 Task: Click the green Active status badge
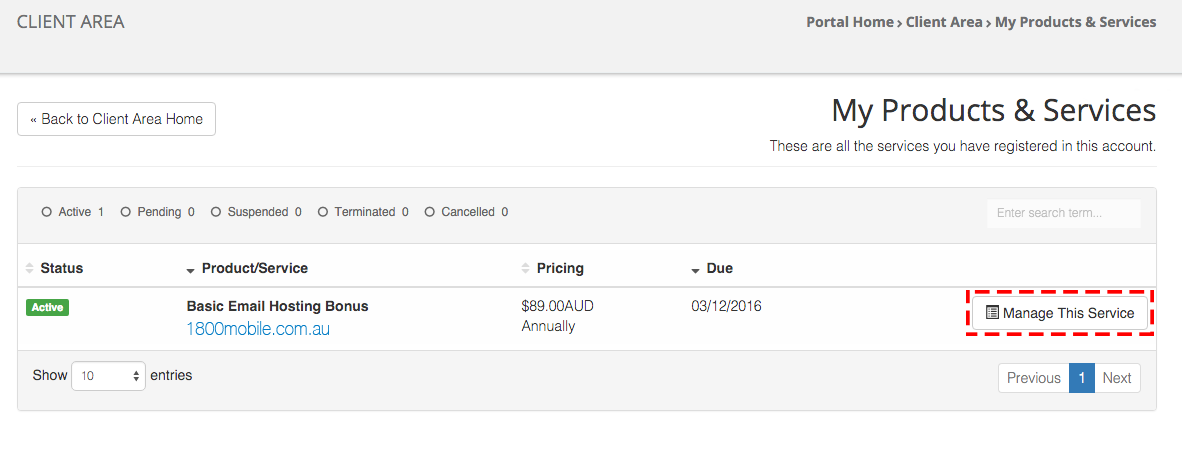[47, 308]
